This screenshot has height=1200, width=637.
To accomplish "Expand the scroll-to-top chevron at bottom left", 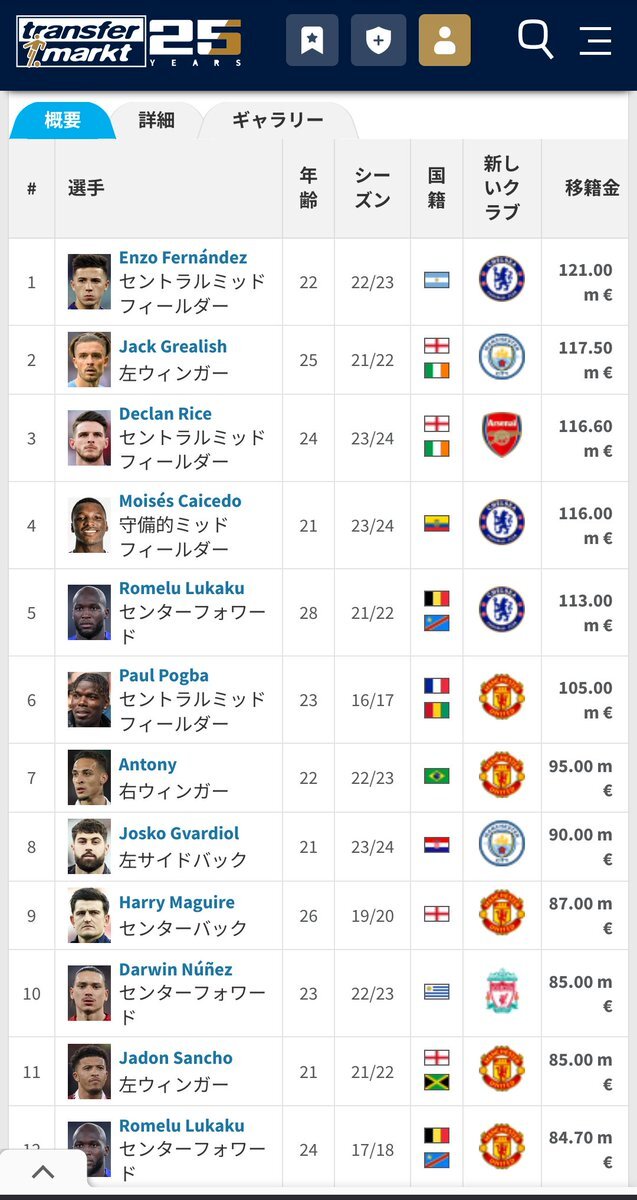I will click(43, 1172).
